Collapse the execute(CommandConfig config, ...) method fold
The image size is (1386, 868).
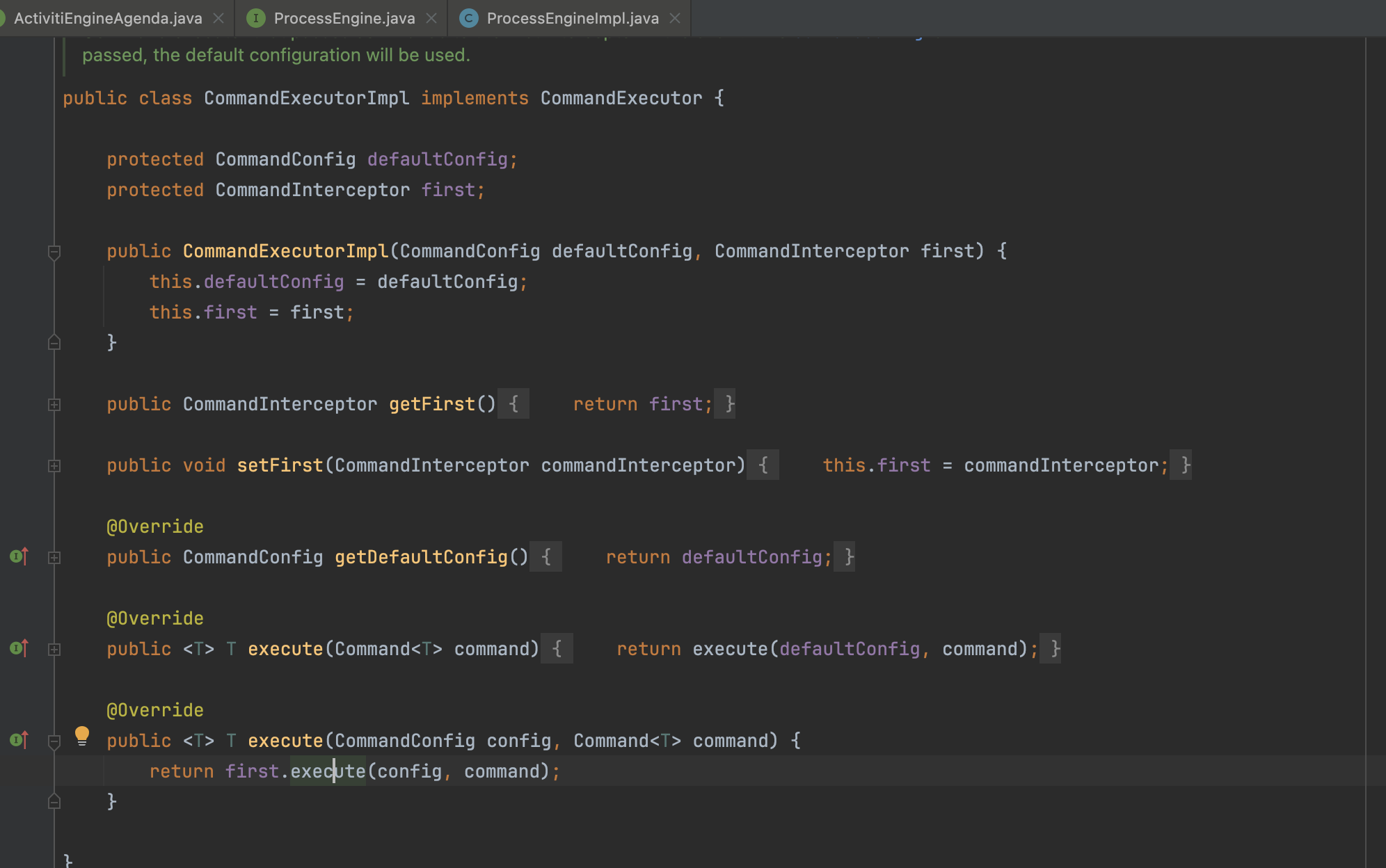click(54, 741)
